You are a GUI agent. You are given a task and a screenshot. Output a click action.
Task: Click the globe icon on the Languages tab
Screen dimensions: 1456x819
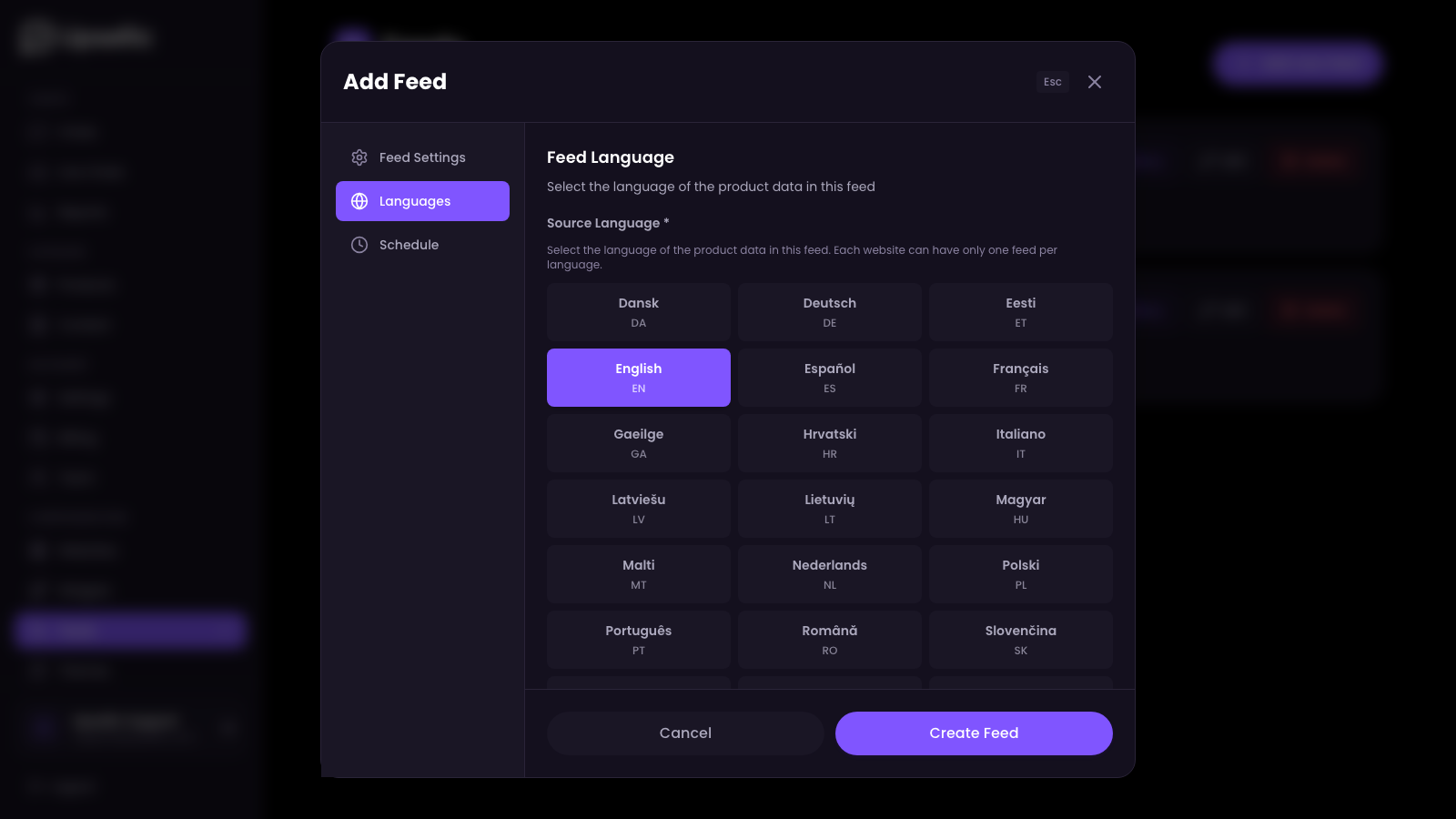(359, 201)
